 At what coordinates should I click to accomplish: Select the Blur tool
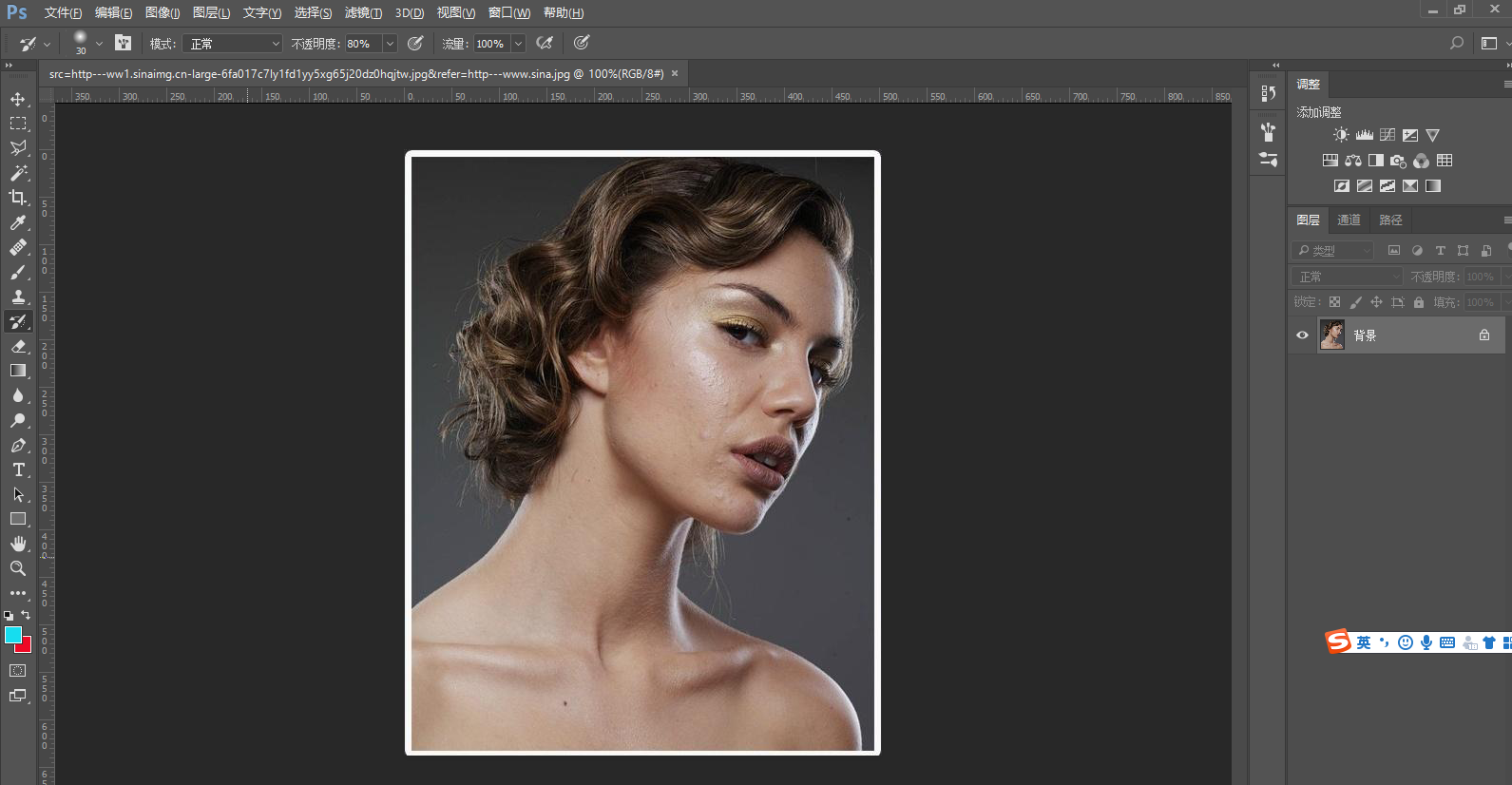(18, 395)
